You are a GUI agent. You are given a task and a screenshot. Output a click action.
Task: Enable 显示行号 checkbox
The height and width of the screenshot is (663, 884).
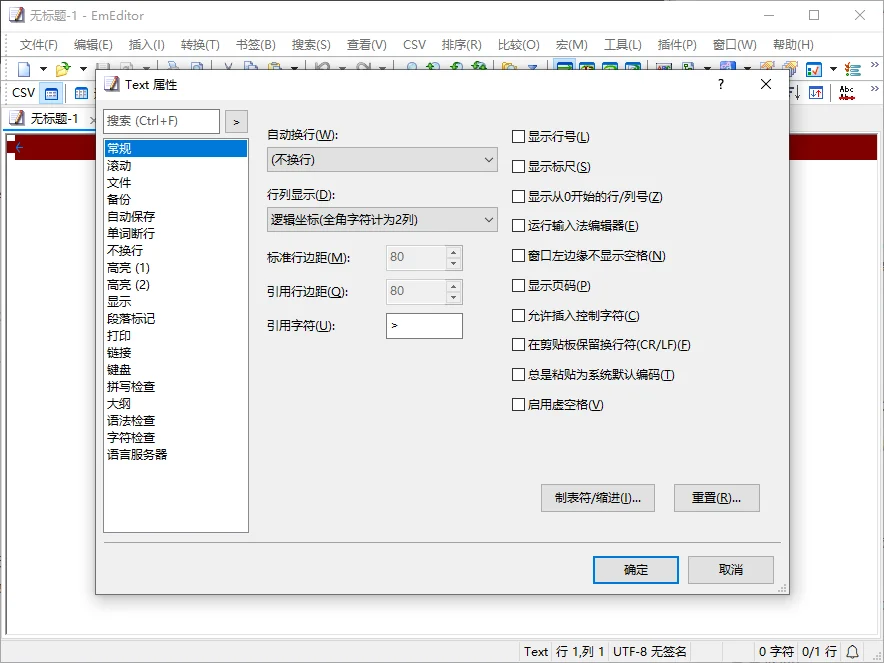518,136
